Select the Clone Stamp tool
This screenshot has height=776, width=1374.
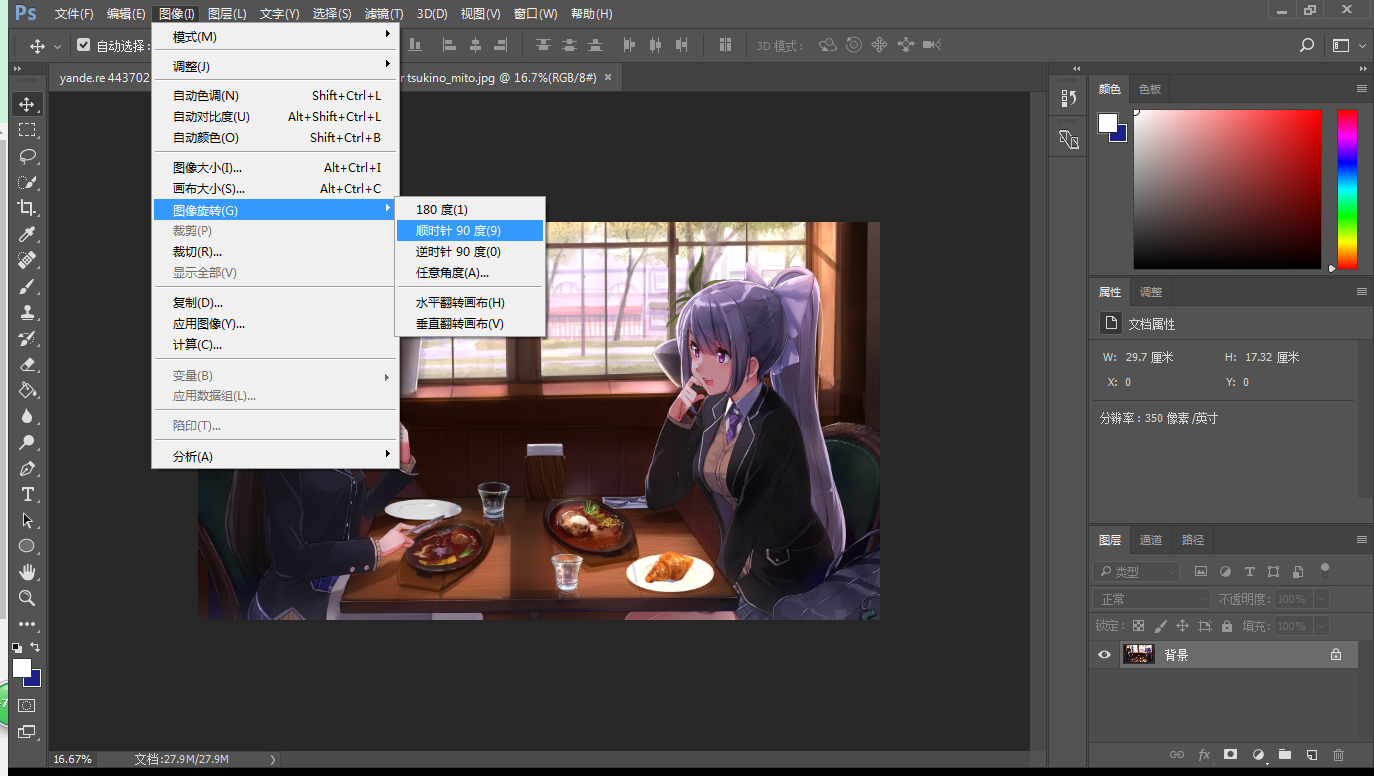[x=27, y=312]
